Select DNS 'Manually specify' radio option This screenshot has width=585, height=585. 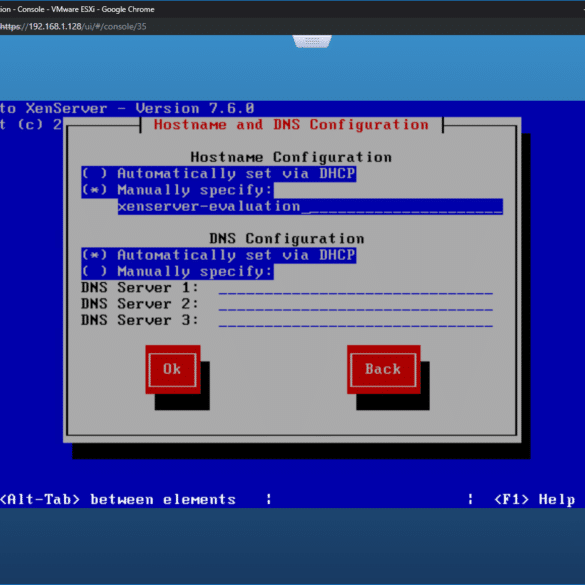pos(177,272)
